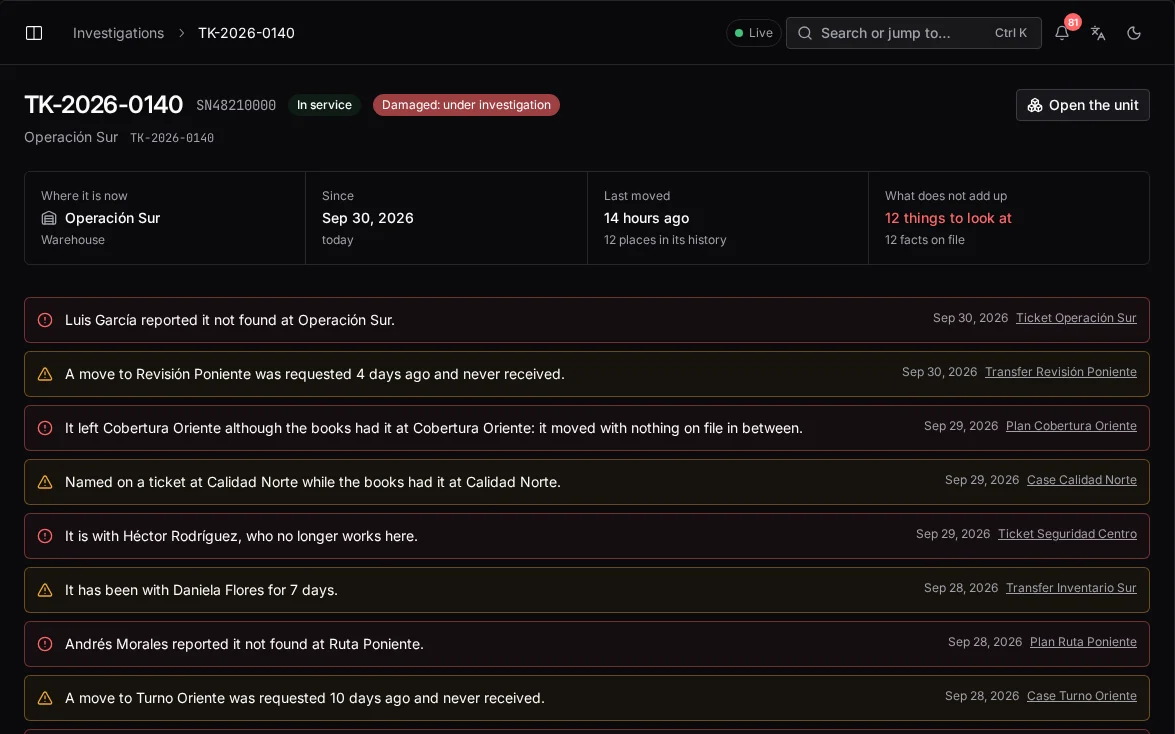
Task: Toggle the sidebar panel icon
Action: [34, 33]
